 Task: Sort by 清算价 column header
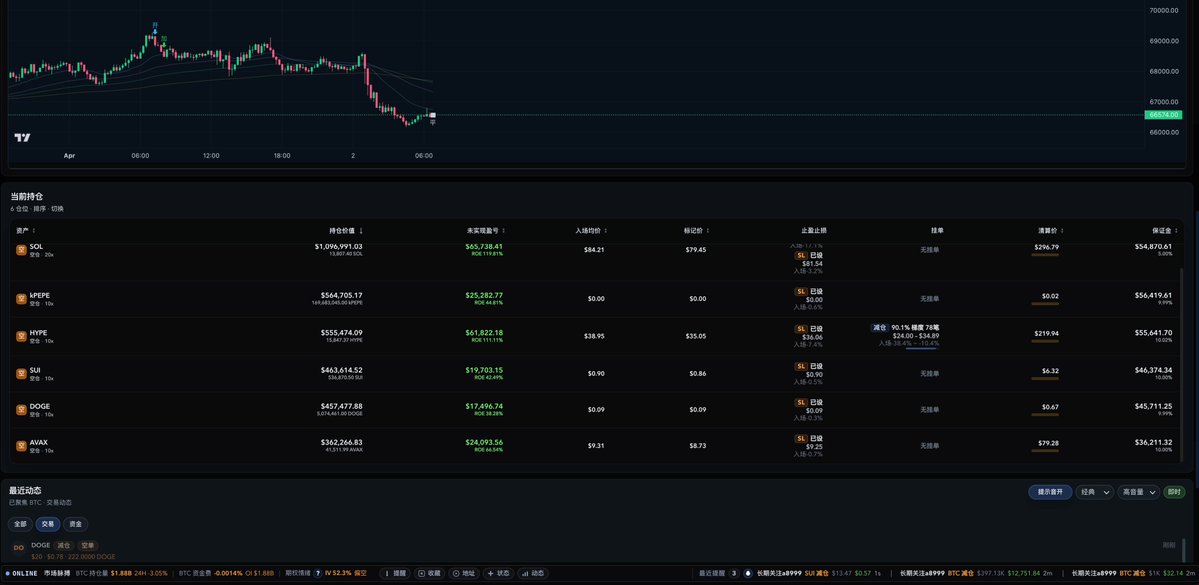point(1051,230)
